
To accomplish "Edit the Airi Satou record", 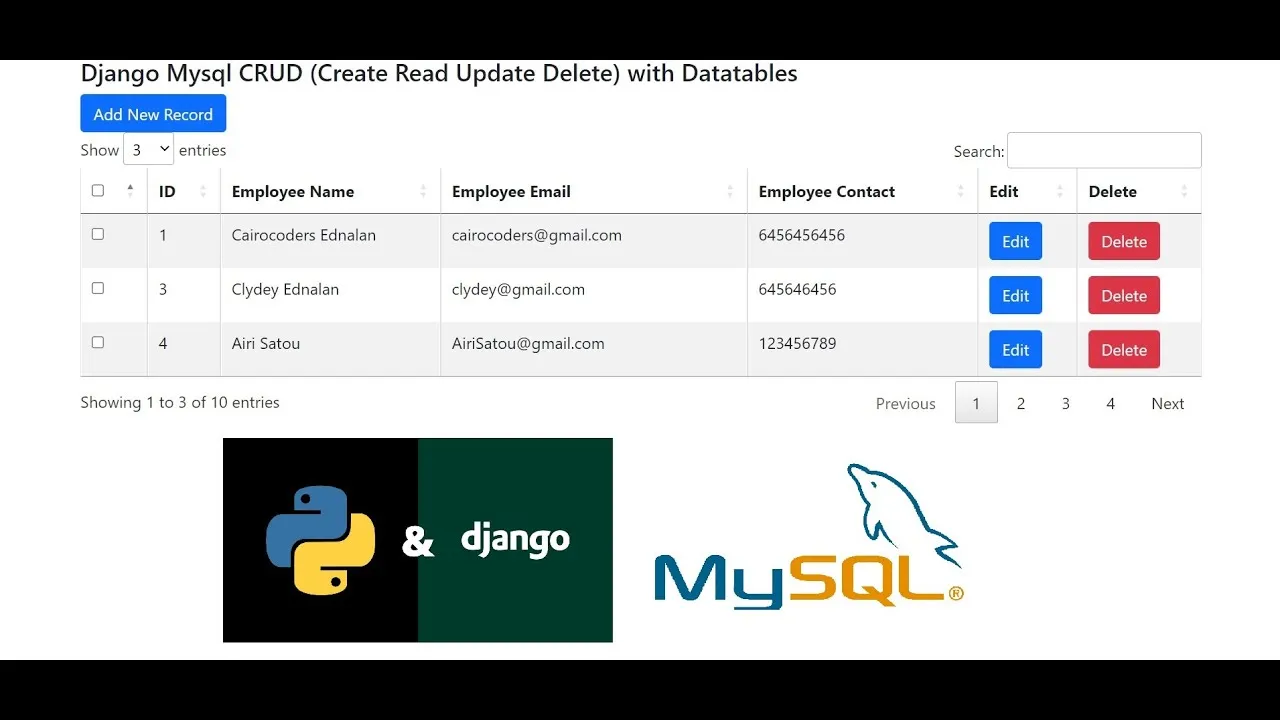I will pyautogui.click(x=1015, y=349).
